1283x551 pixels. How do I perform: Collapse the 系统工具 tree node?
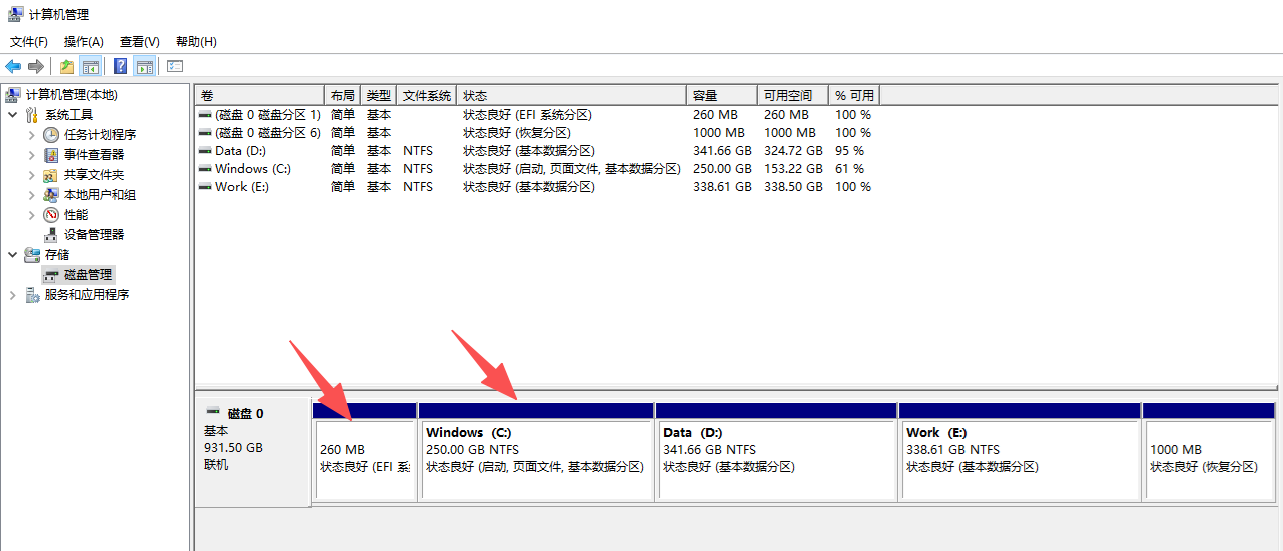pyautogui.click(x=12, y=115)
